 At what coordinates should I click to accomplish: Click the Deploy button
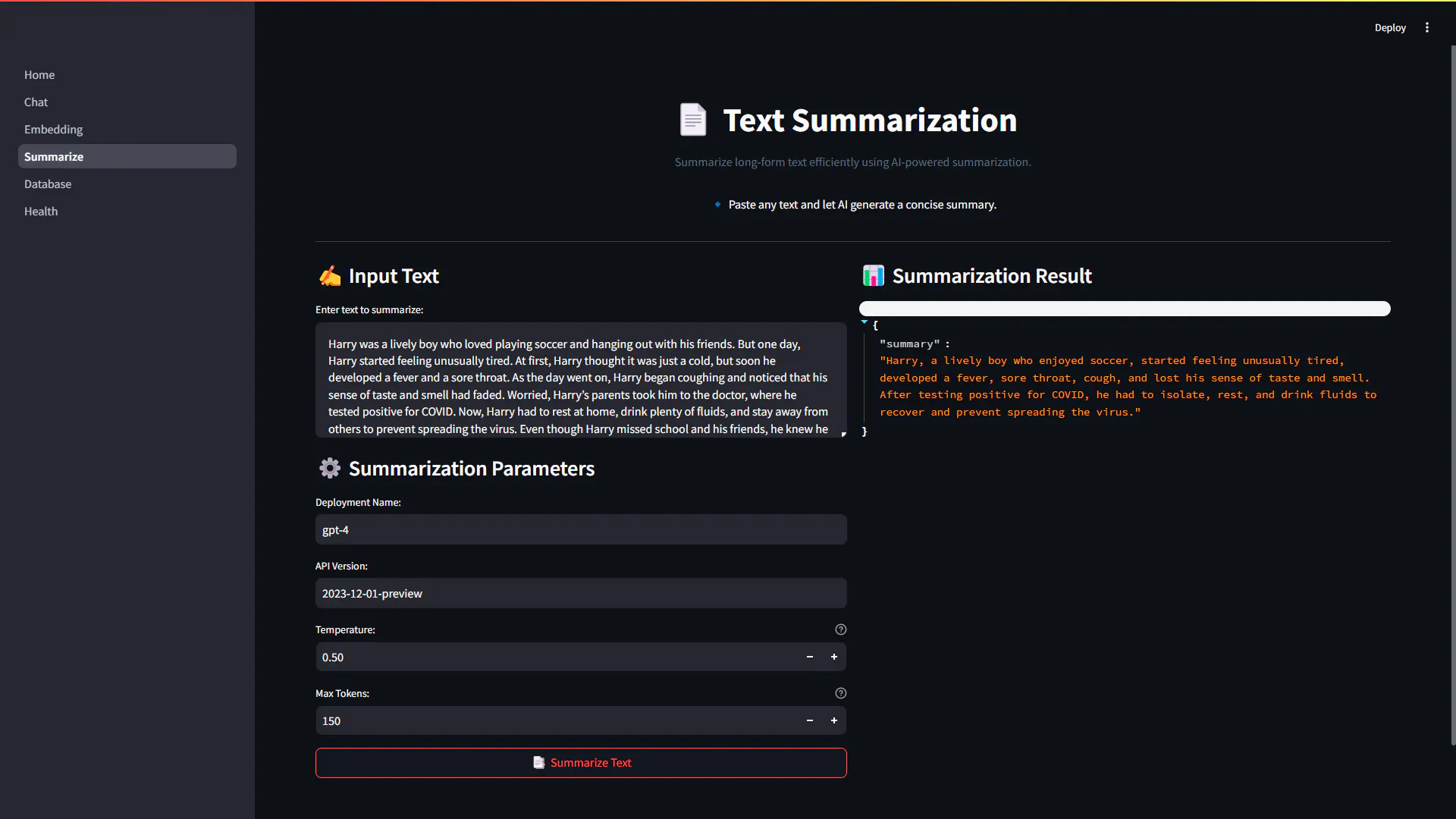[x=1390, y=27]
